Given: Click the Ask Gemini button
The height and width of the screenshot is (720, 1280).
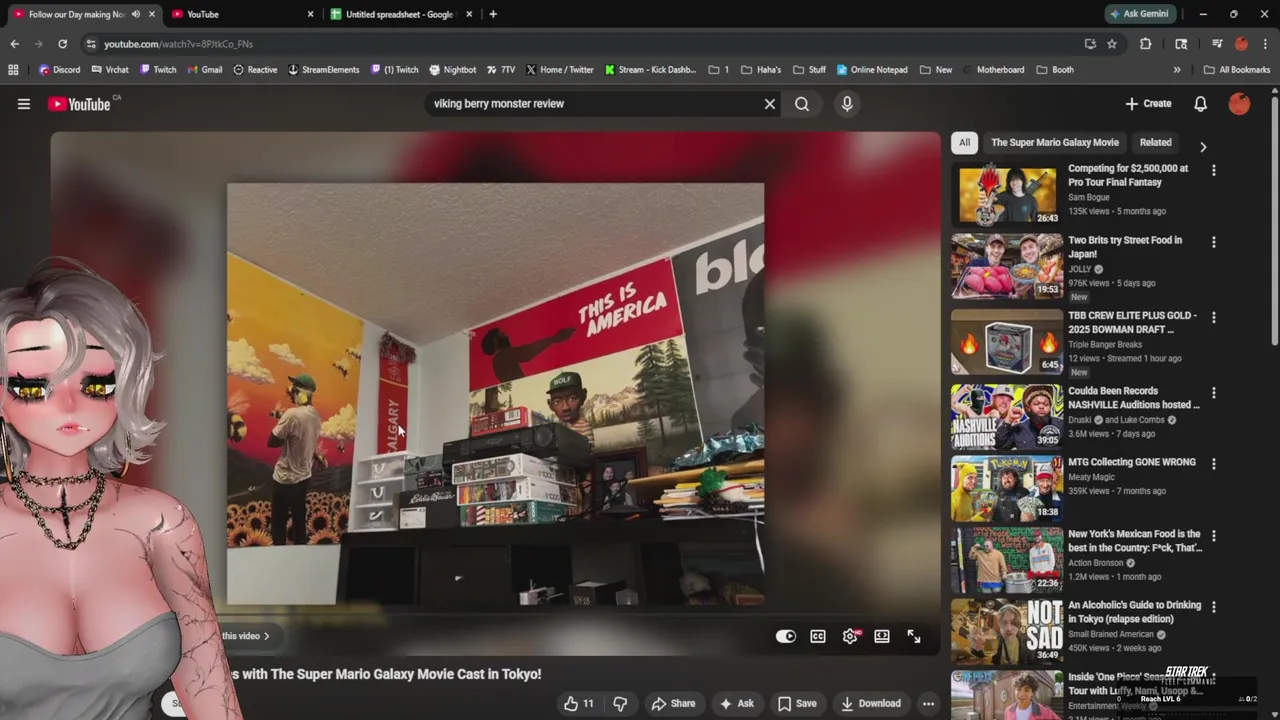Looking at the screenshot, I should [x=1139, y=14].
